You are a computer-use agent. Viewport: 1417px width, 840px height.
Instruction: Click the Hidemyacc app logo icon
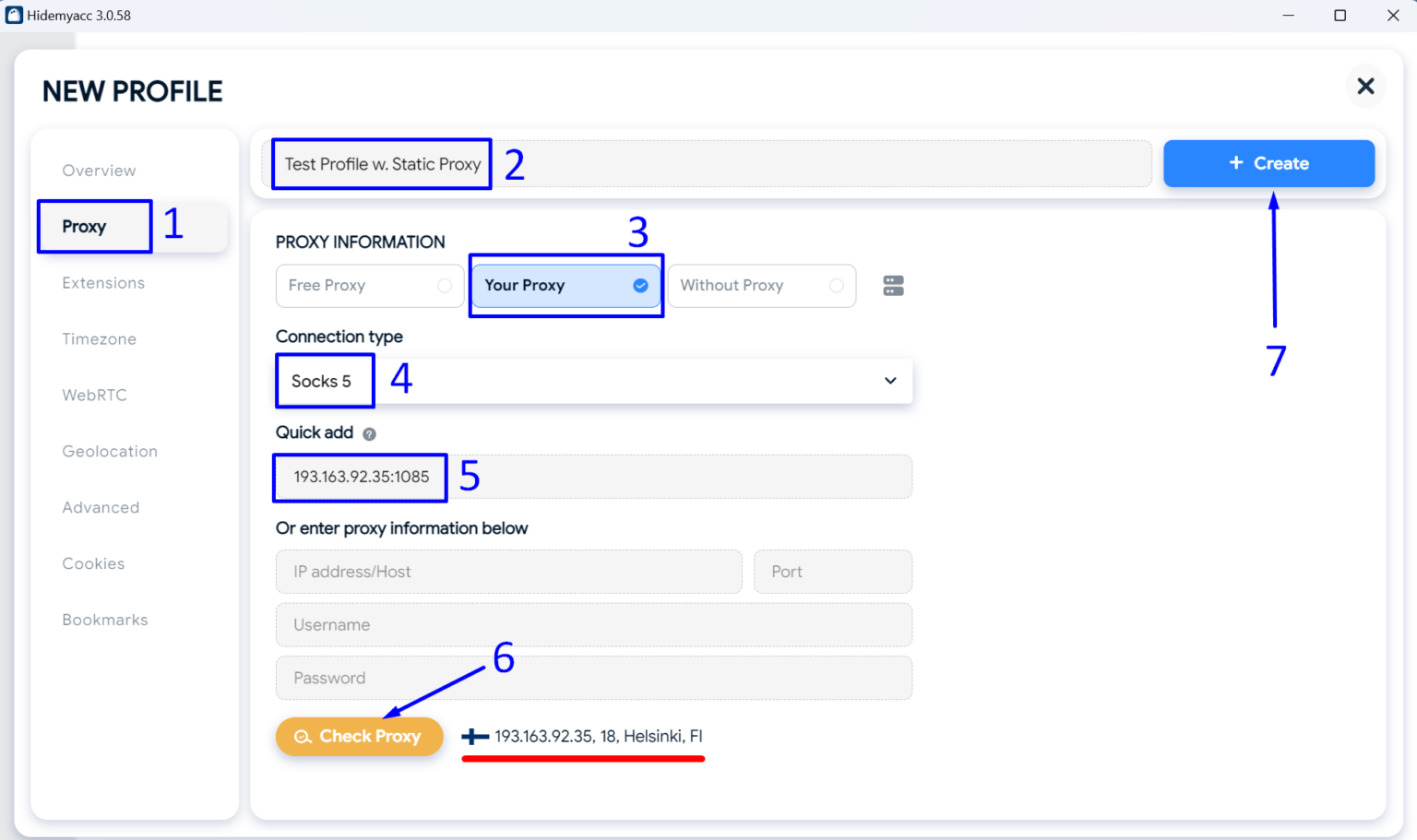(x=13, y=15)
